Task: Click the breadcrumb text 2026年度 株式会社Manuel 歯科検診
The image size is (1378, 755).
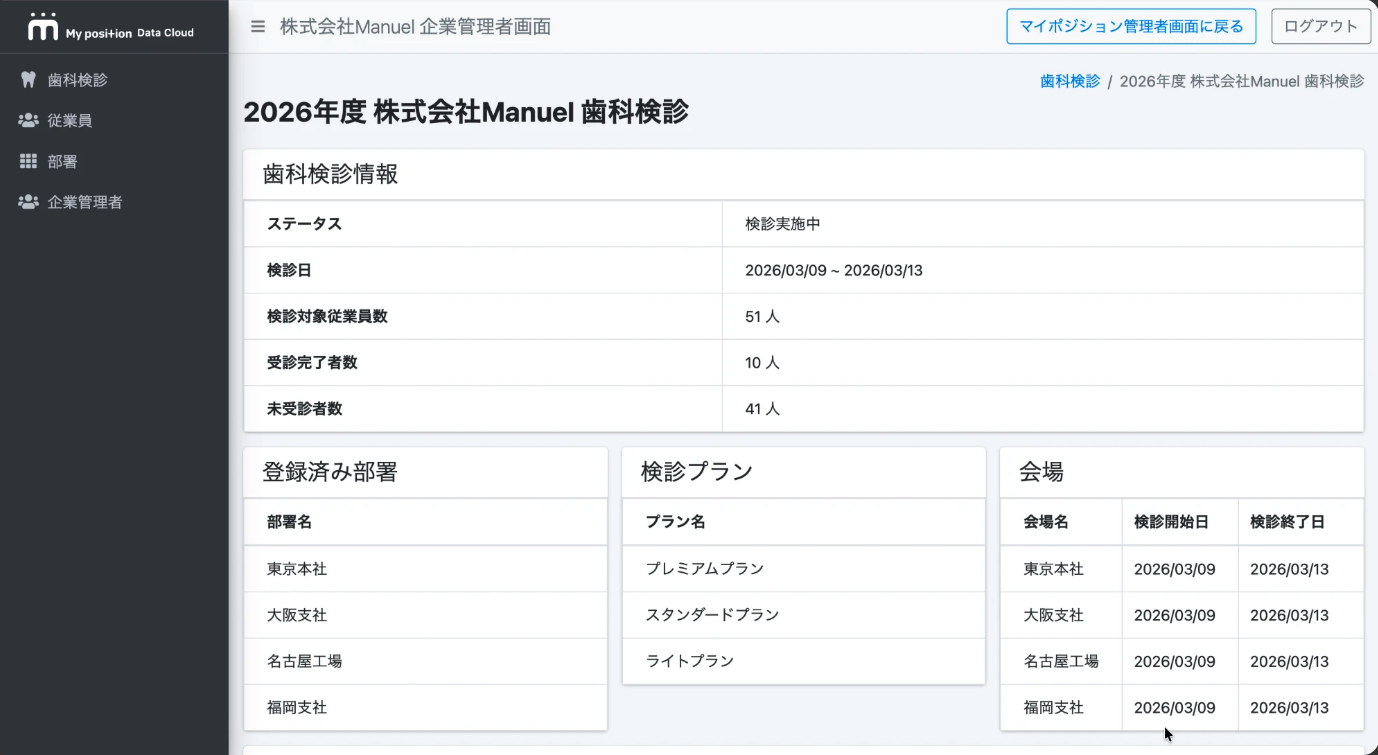Action: coord(1241,81)
